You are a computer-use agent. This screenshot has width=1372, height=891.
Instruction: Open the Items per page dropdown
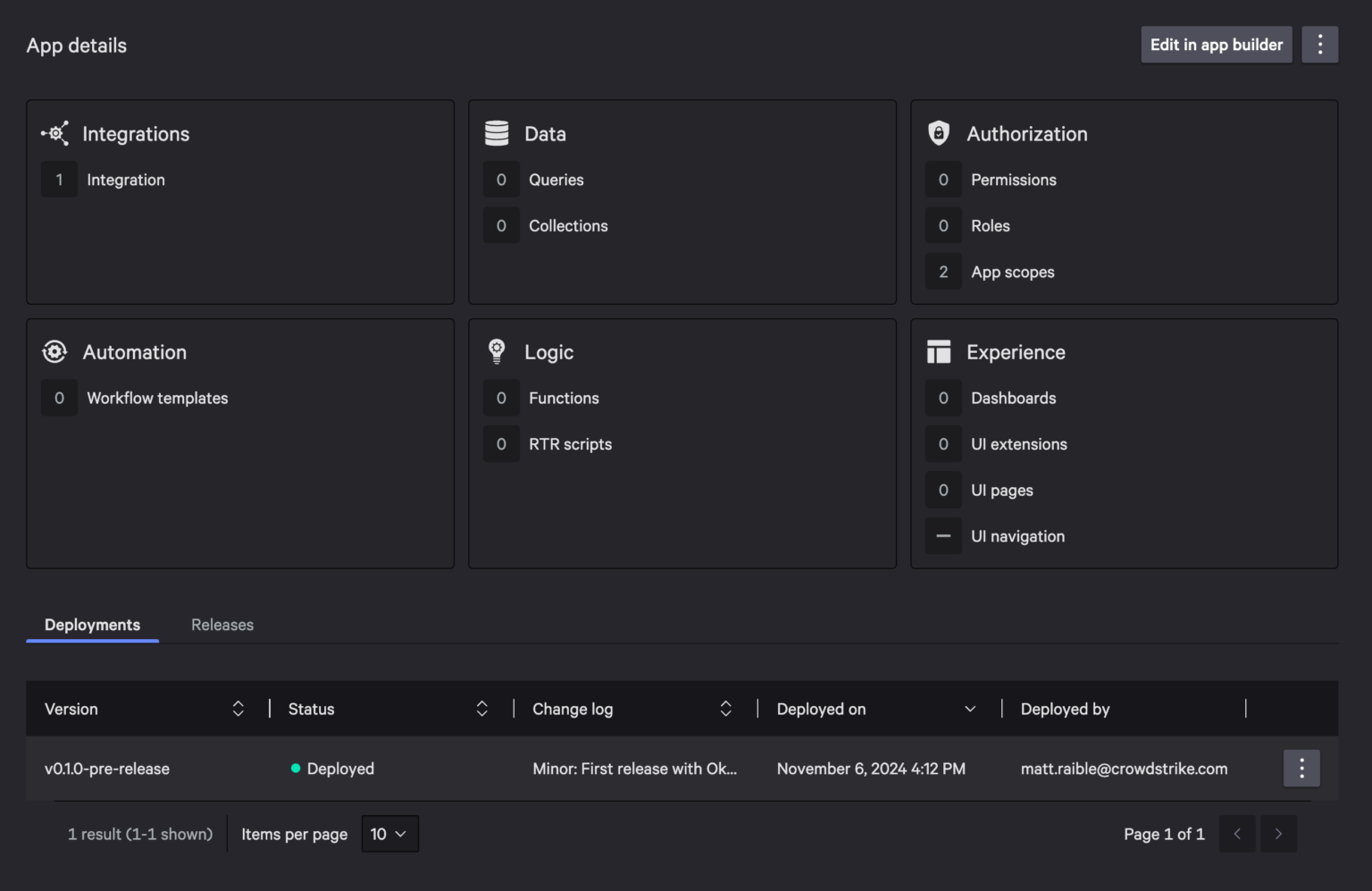point(389,833)
